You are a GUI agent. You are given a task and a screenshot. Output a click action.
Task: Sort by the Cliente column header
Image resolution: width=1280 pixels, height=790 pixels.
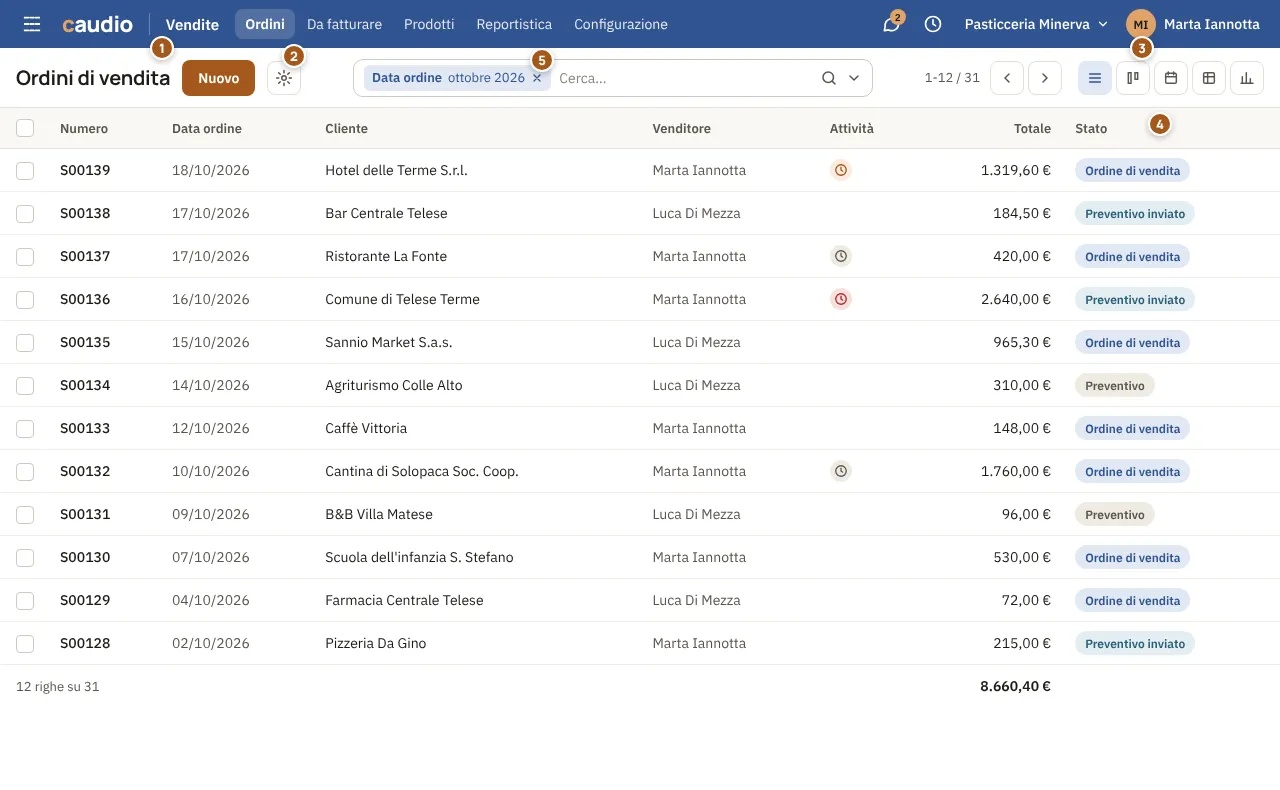[x=346, y=128]
